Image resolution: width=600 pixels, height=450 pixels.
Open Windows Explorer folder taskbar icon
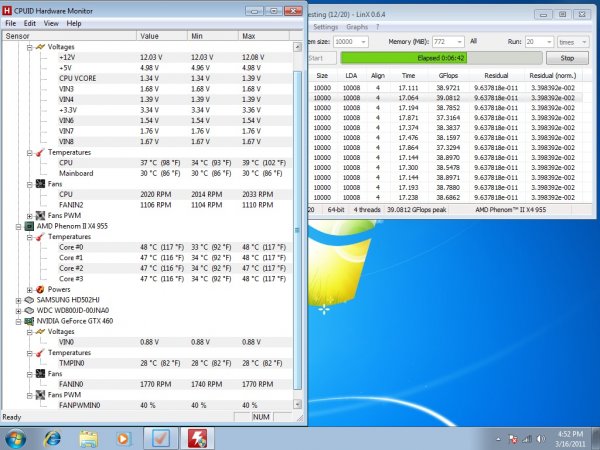pyautogui.click(x=88, y=439)
